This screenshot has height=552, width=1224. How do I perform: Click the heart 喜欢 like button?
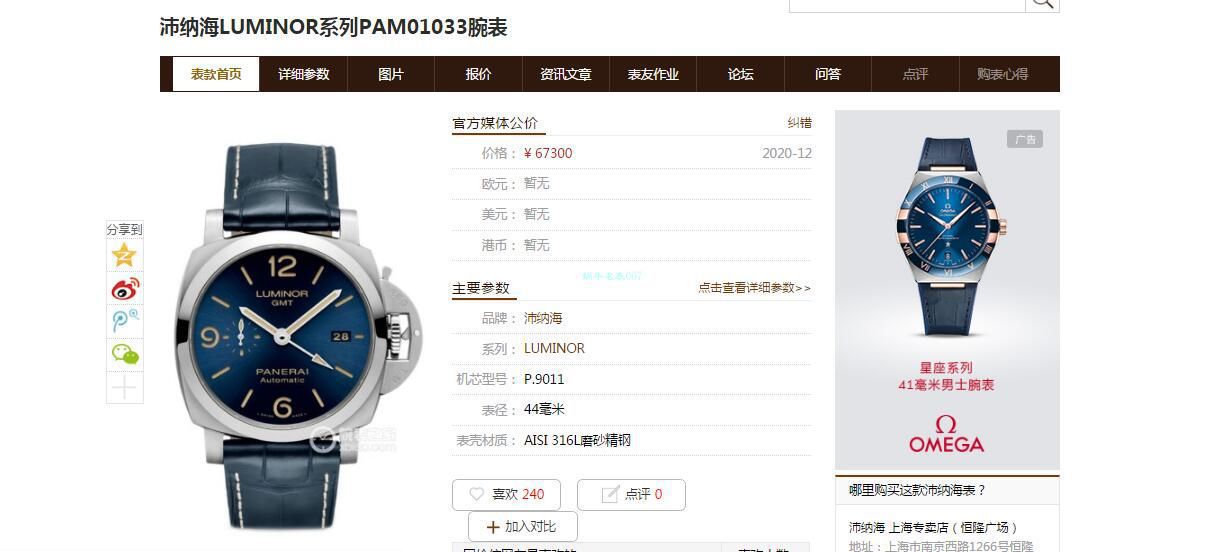(506, 494)
